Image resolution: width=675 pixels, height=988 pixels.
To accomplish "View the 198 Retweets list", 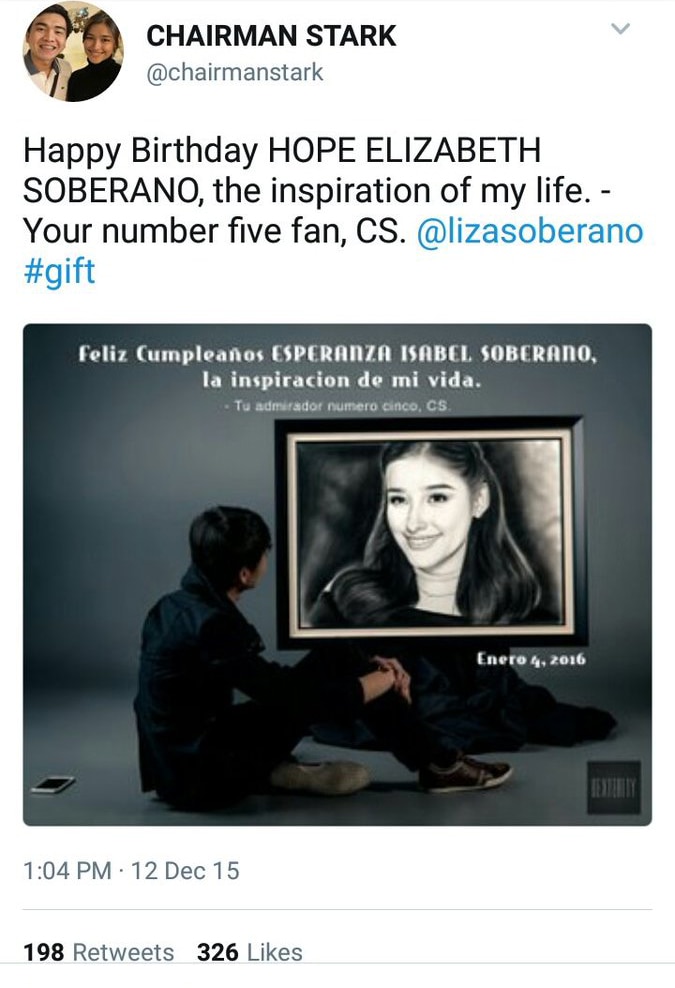I will 98,952.
